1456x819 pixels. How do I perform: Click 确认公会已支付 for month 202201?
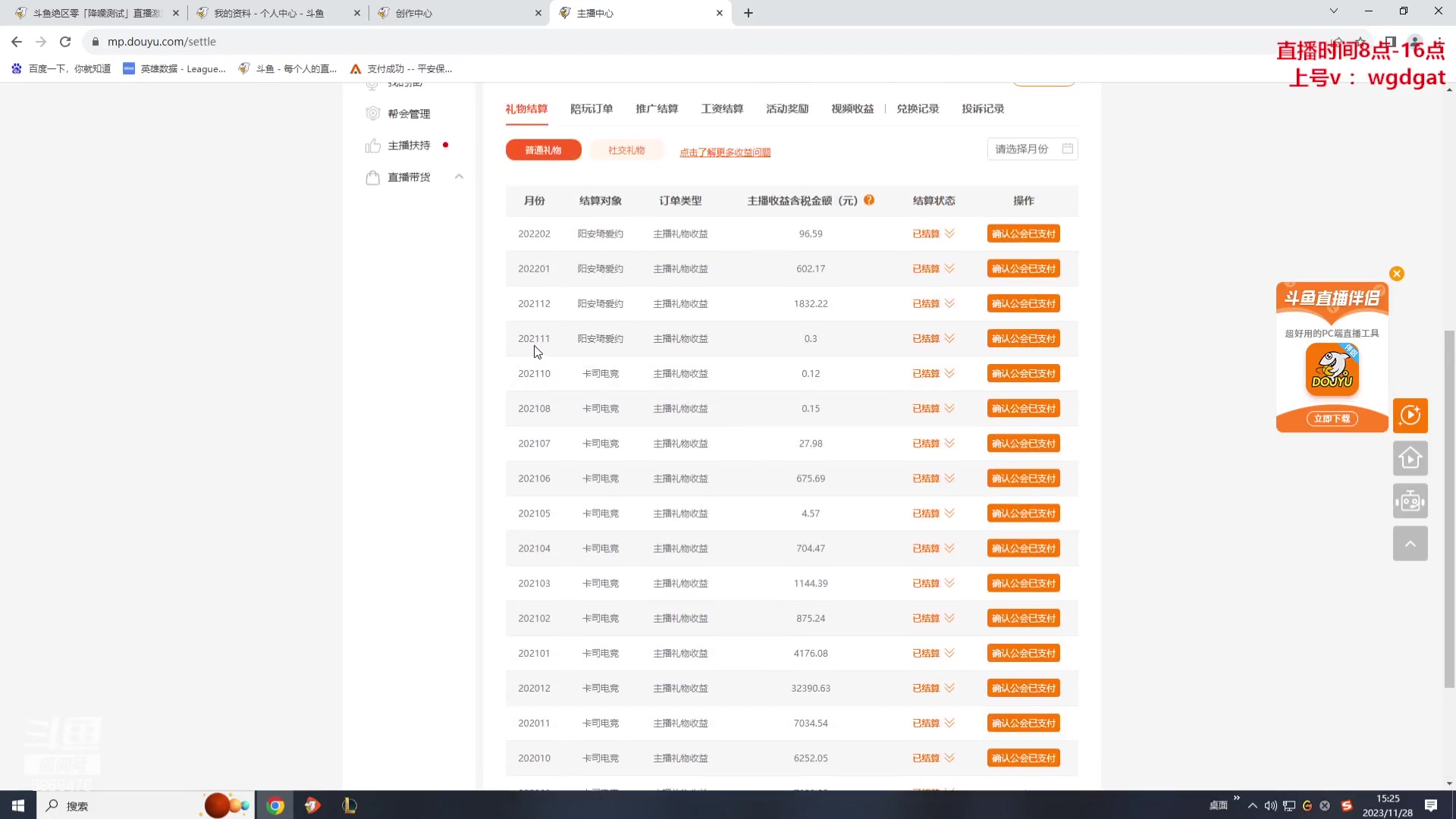tap(1023, 269)
